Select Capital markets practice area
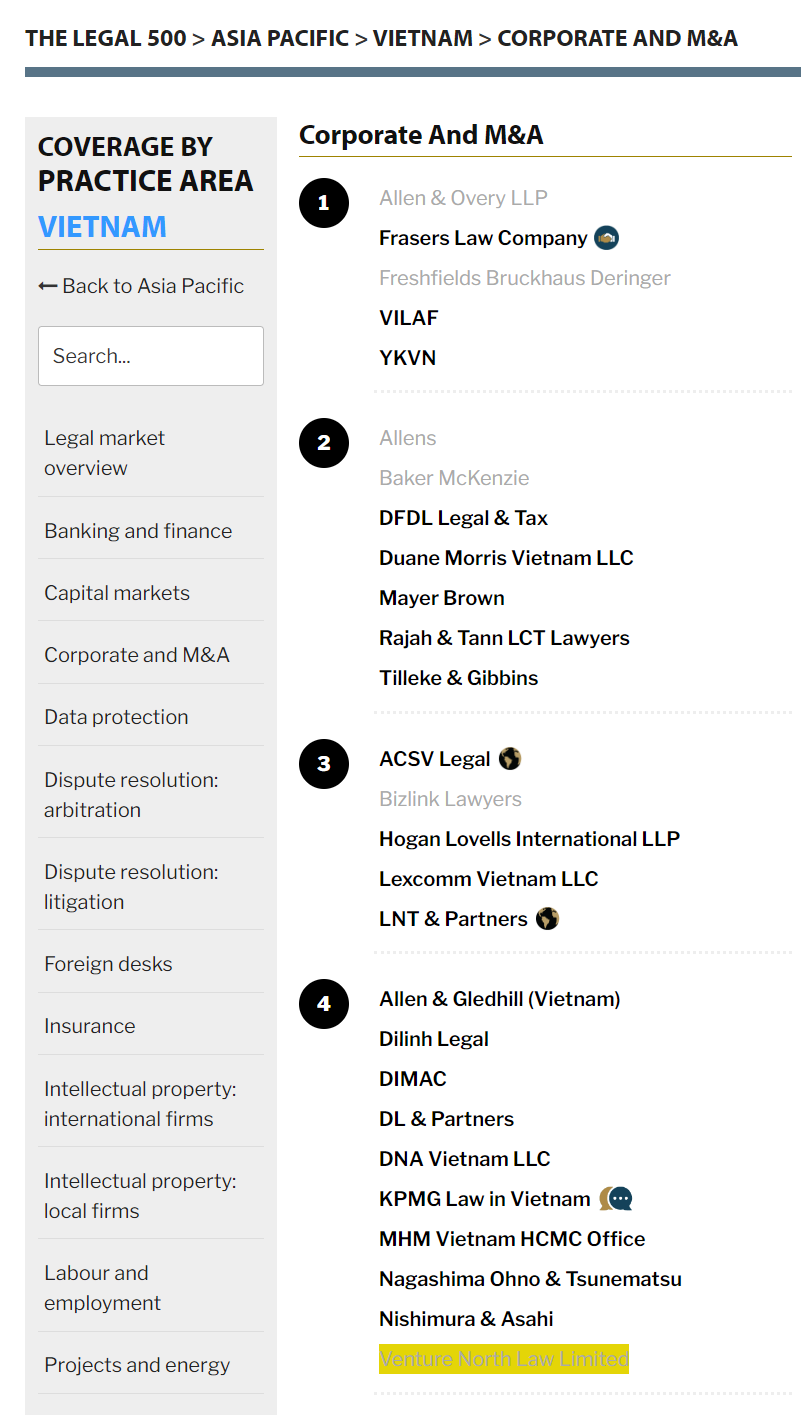The width and height of the screenshot is (801, 1415). point(117,593)
